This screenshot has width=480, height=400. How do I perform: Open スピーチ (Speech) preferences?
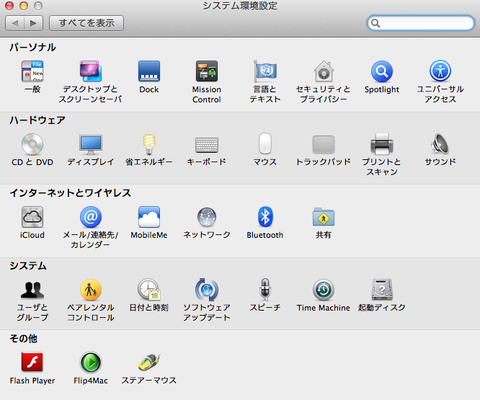click(265, 290)
